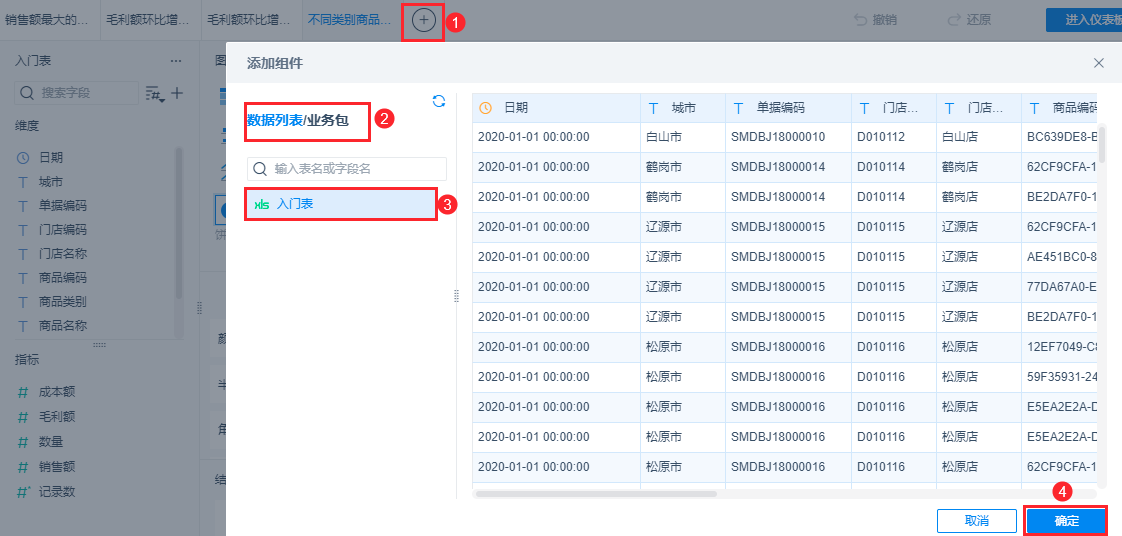Click the redo arrow icon beside 还原
This screenshot has height=536, width=1122.
[x=953, y=20]
